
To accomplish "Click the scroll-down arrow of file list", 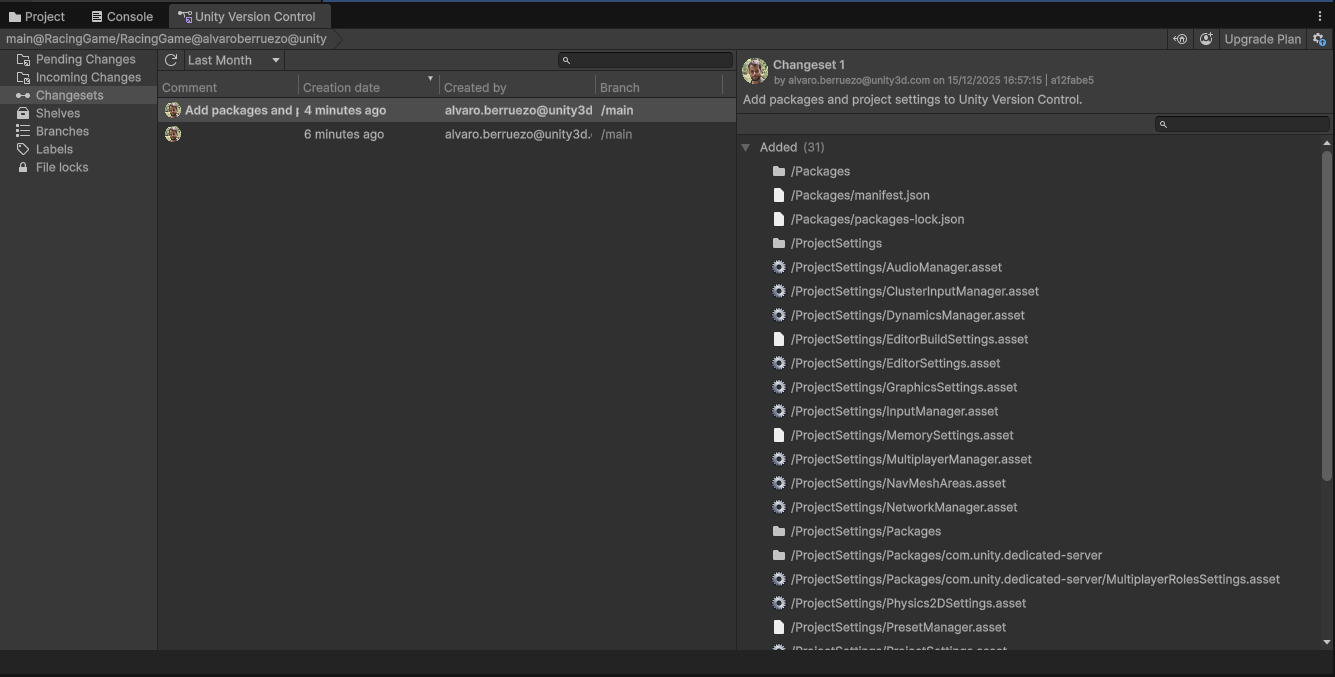I will click(1327, 642).
